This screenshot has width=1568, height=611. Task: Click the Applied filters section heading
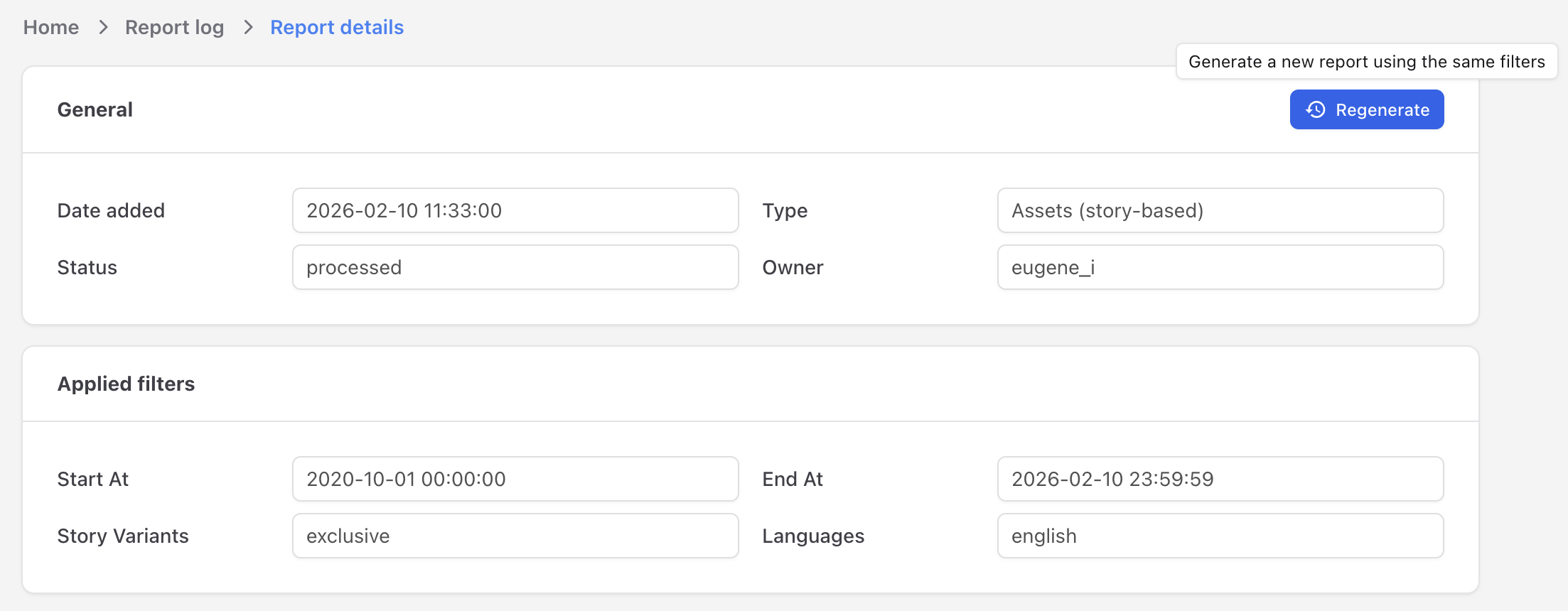pos(126,384)
